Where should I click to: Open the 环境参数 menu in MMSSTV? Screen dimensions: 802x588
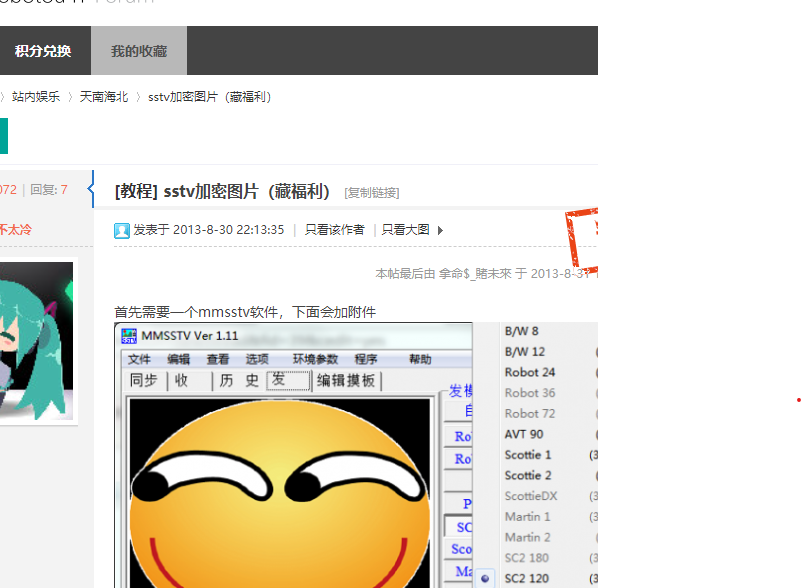point(316,359)
